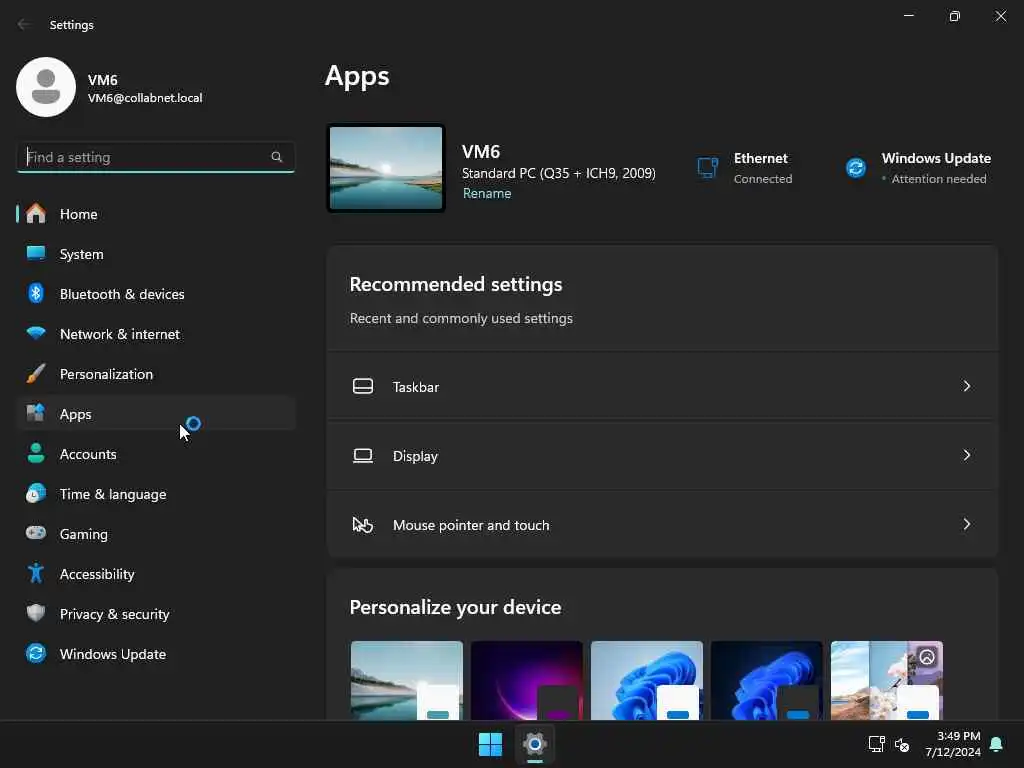Click the VM6 desktop wallpaper preview
1024x768 pixels.
386,168
